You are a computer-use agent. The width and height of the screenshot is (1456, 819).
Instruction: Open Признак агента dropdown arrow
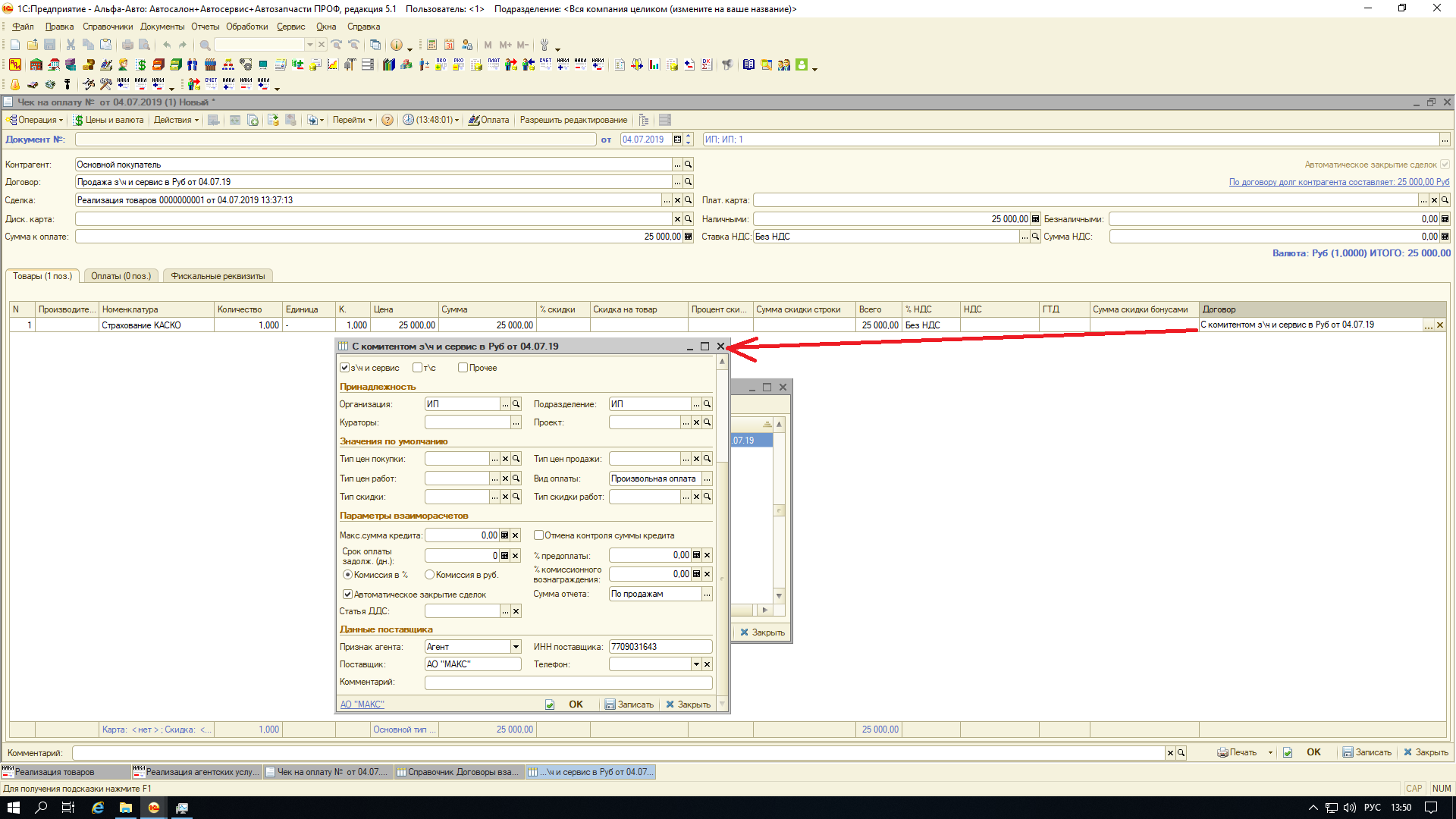[516, 647]
